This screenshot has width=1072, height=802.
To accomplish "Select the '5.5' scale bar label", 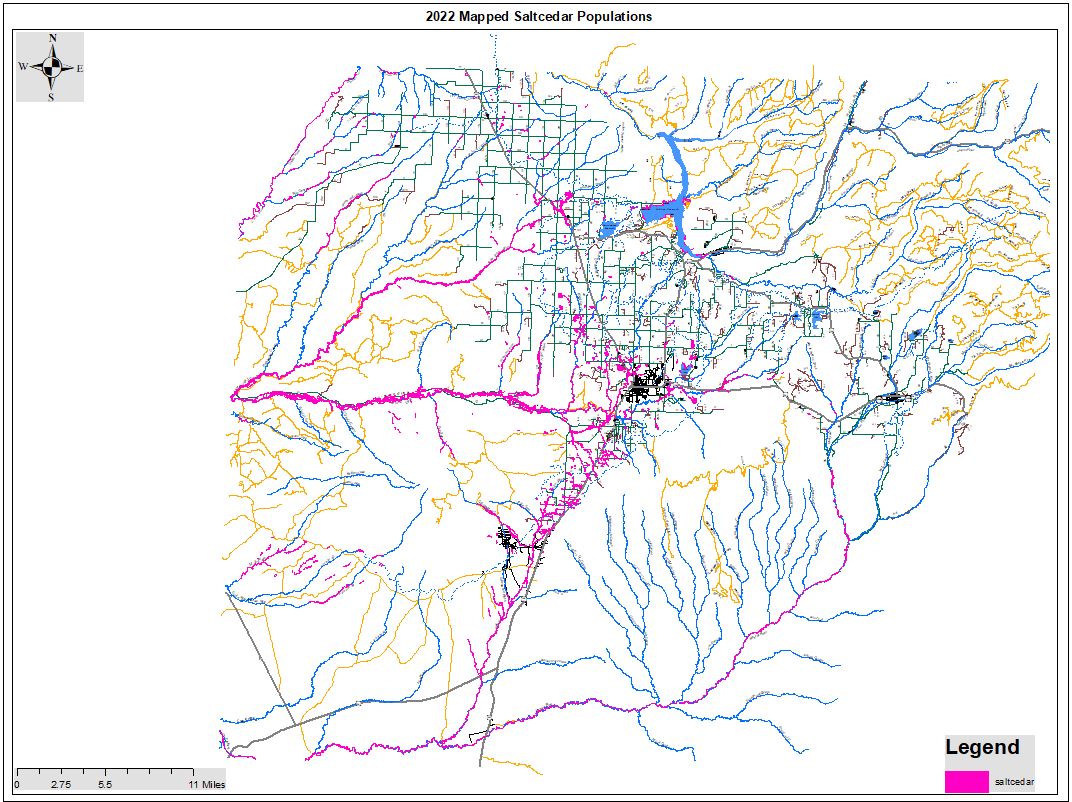I will (x=105, y=785).
